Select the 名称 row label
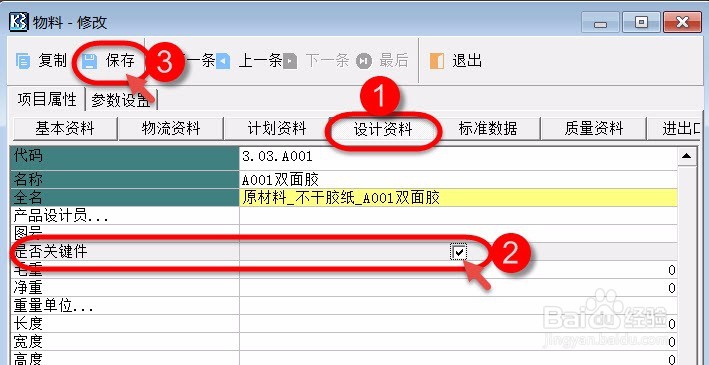 pos(125,180)
